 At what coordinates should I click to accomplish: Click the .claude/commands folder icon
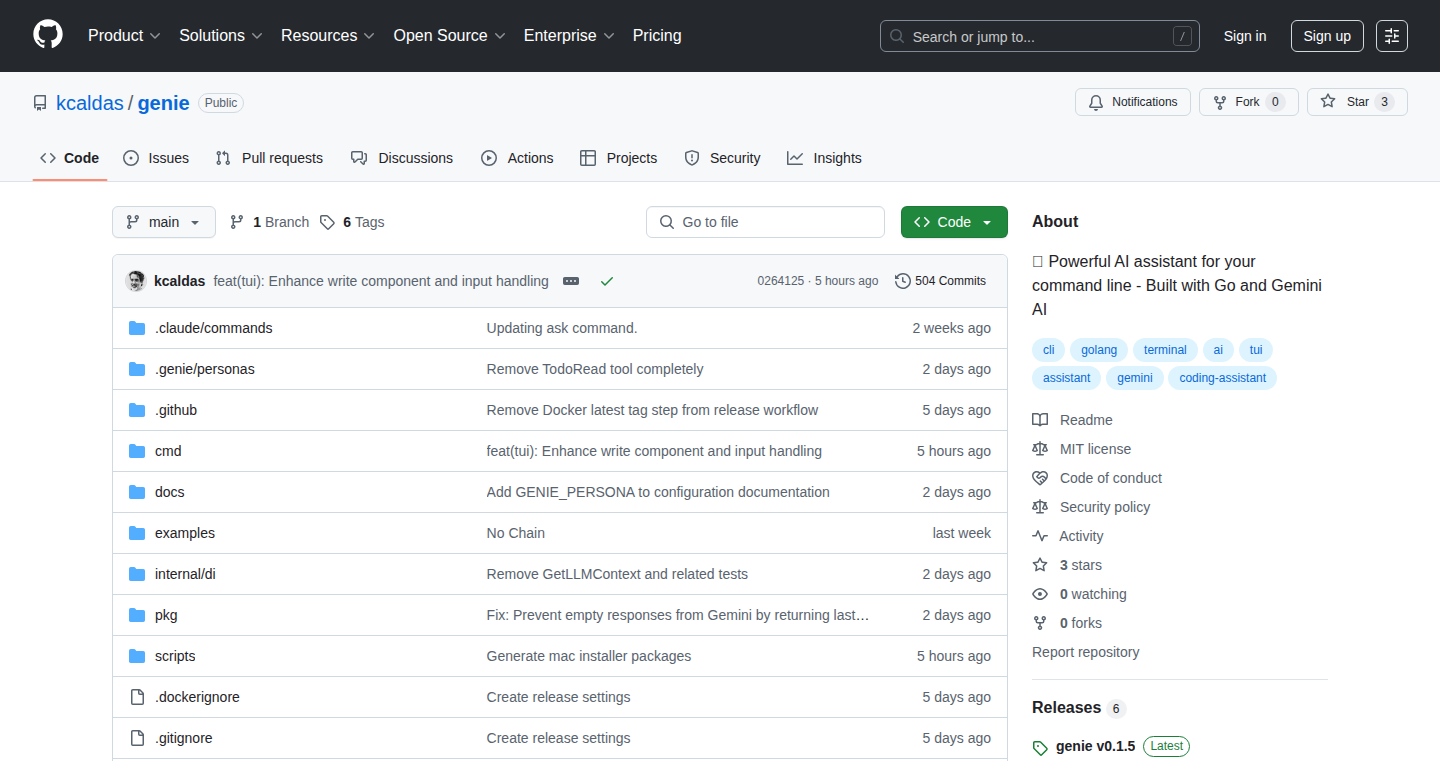[137, 328]
